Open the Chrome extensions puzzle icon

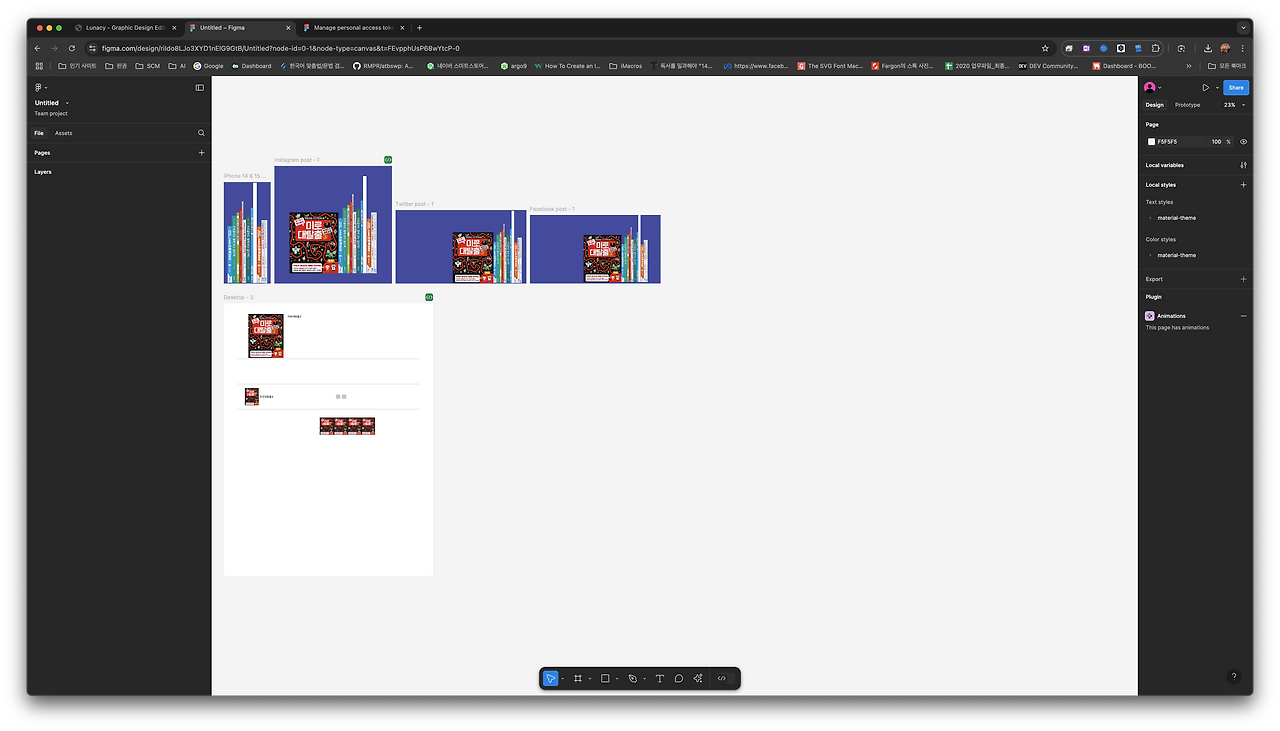coord(1156,48)
